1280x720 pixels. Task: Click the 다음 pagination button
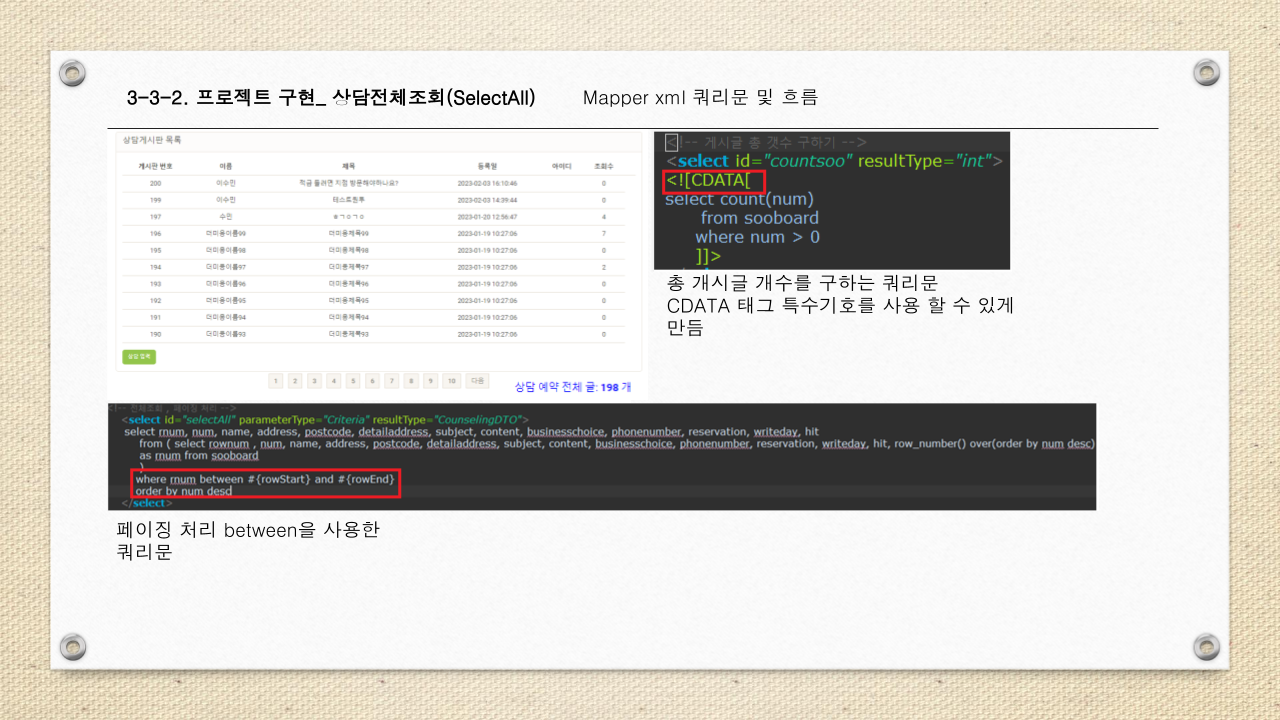tap(476, 381)
